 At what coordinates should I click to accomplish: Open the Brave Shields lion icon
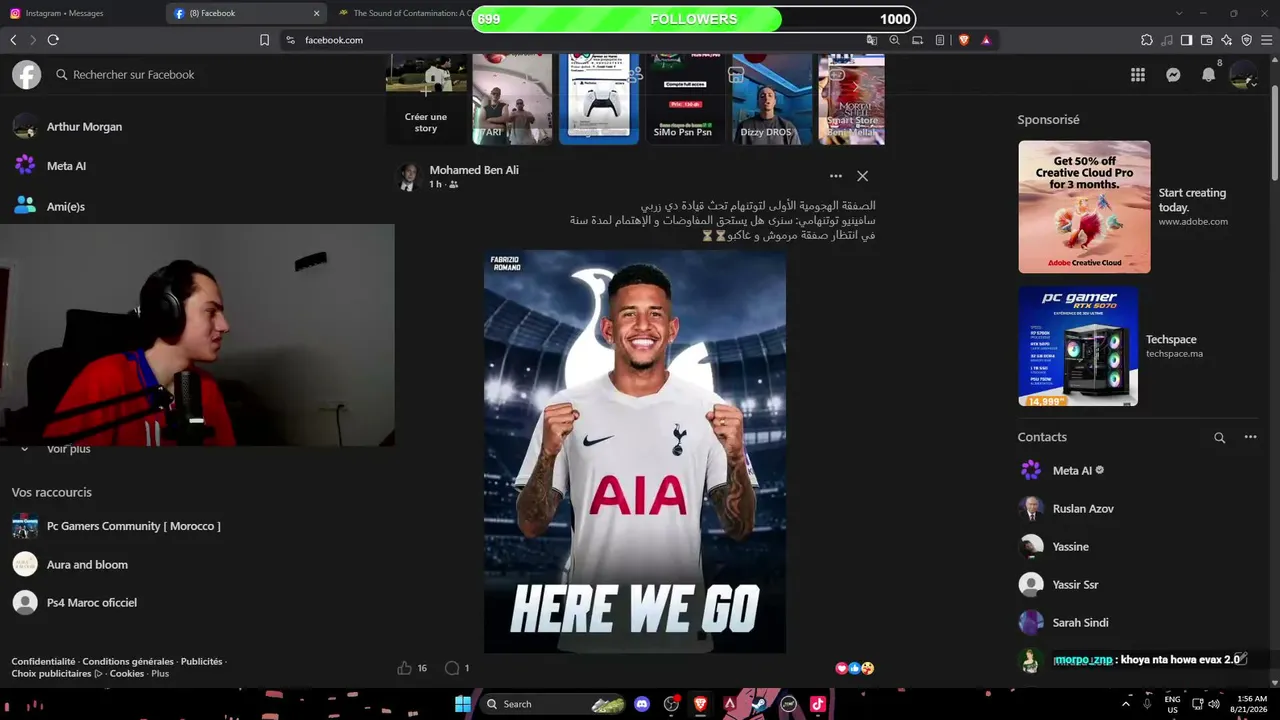click(x=964, y=40)
